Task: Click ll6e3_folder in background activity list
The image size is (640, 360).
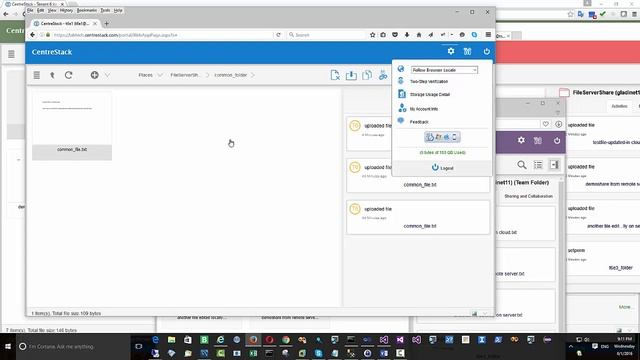Action: [x=620, y=268]
